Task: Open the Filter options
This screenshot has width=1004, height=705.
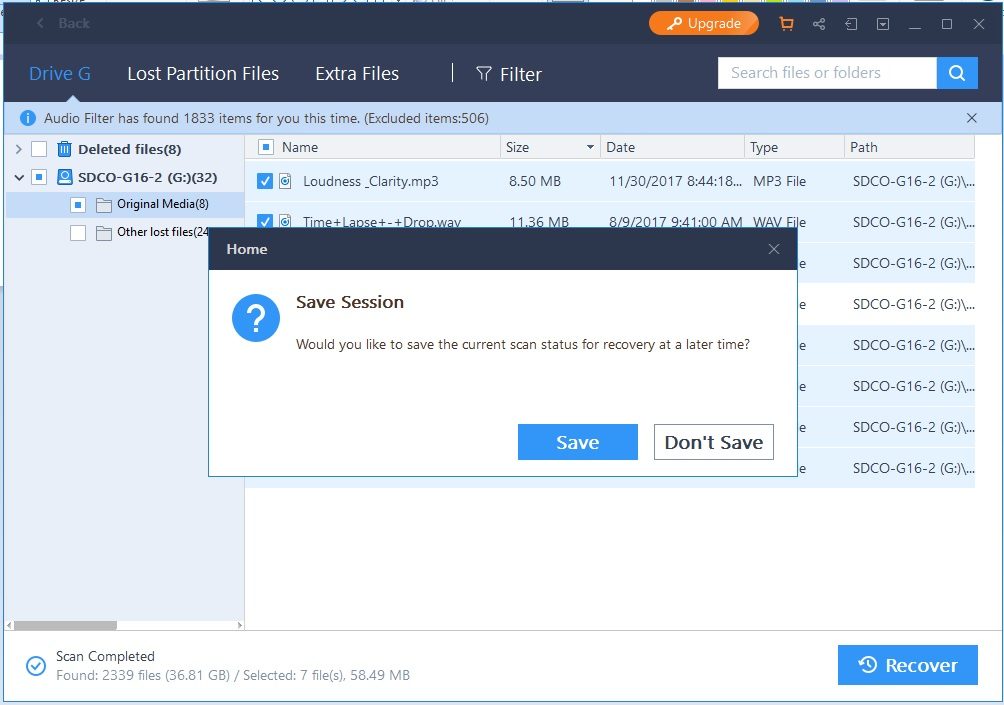Action: tap(509, 74)
